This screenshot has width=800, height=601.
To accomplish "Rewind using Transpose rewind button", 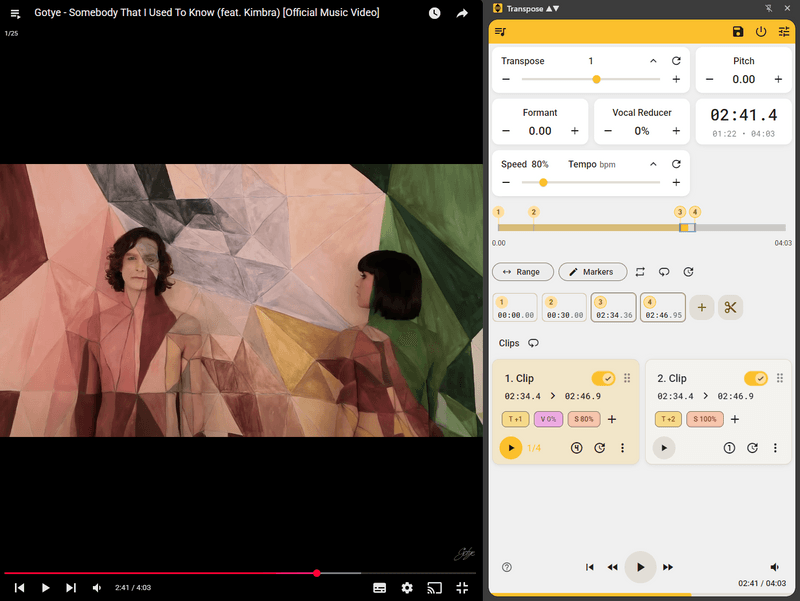I will (612, 567).
